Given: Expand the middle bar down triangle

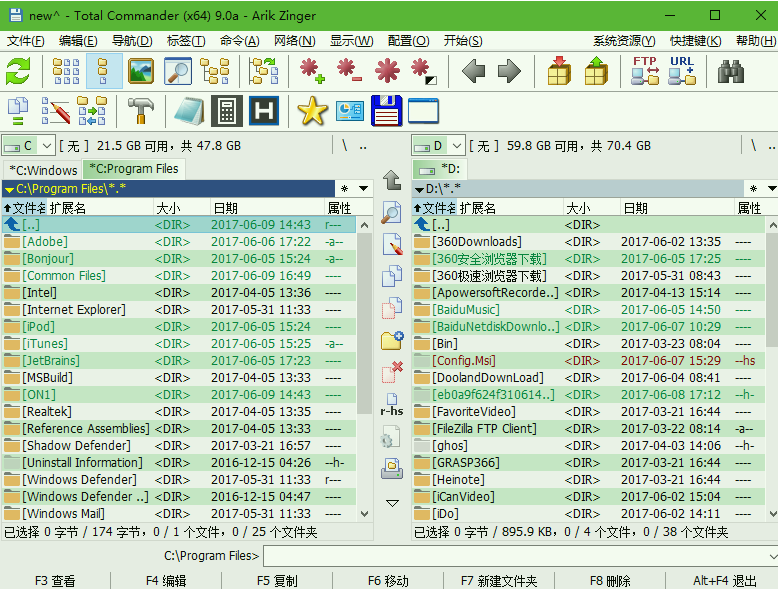Looking at the screenshot, I should click(392, 503).
